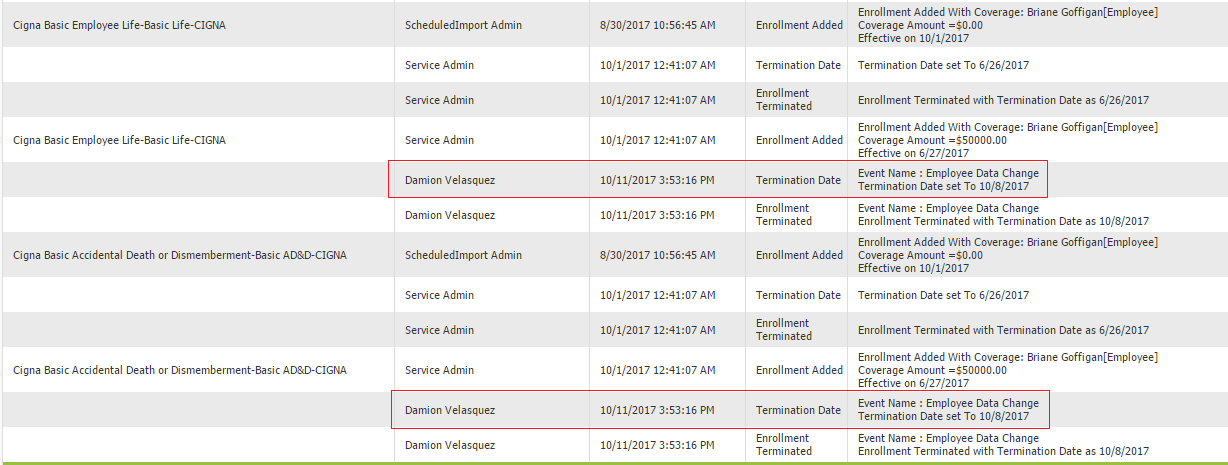Select Termination Date in the first red-outlined row

click(x=798, y=180)
